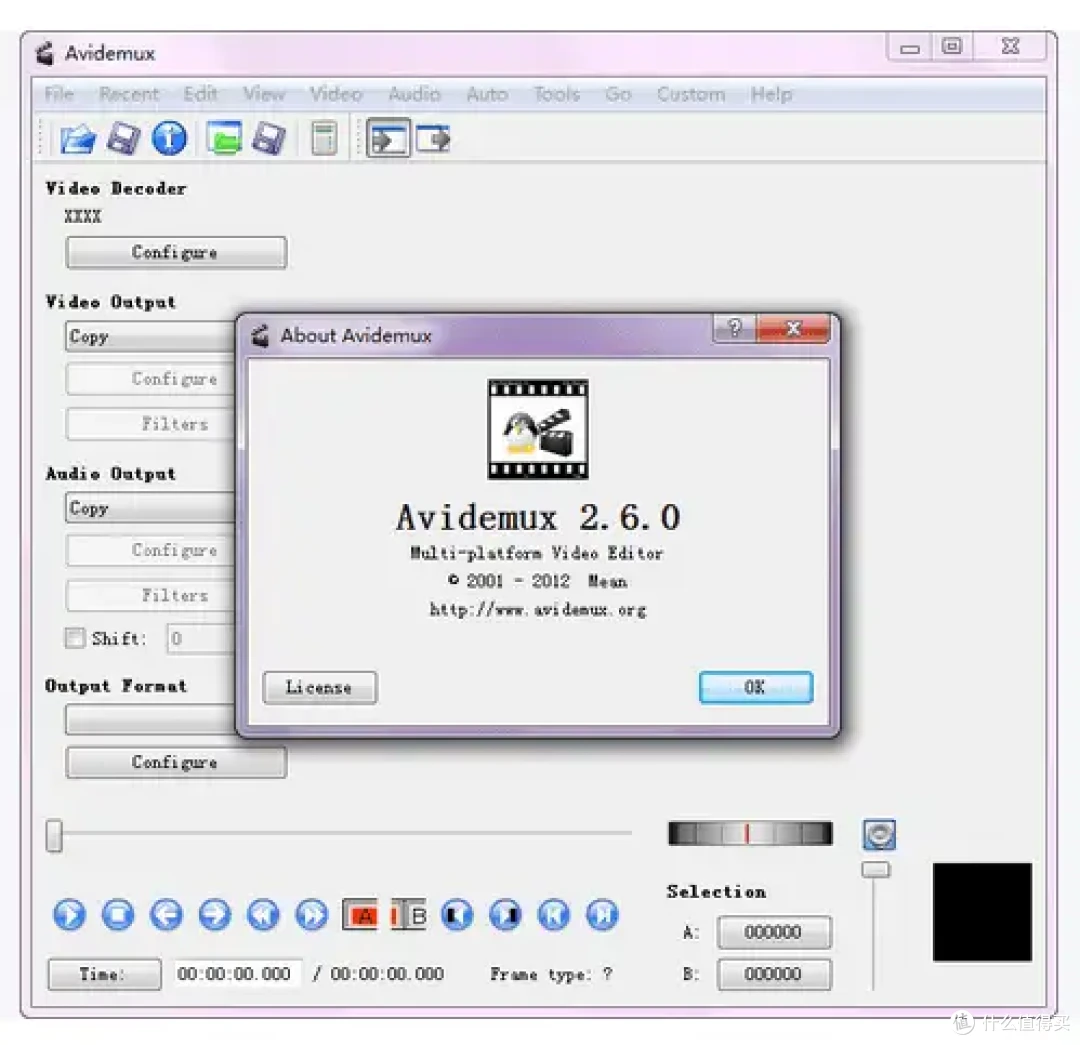1080x1045 pixels.
Task: Go to the first frame icon
Action: [x=554, y=915]
